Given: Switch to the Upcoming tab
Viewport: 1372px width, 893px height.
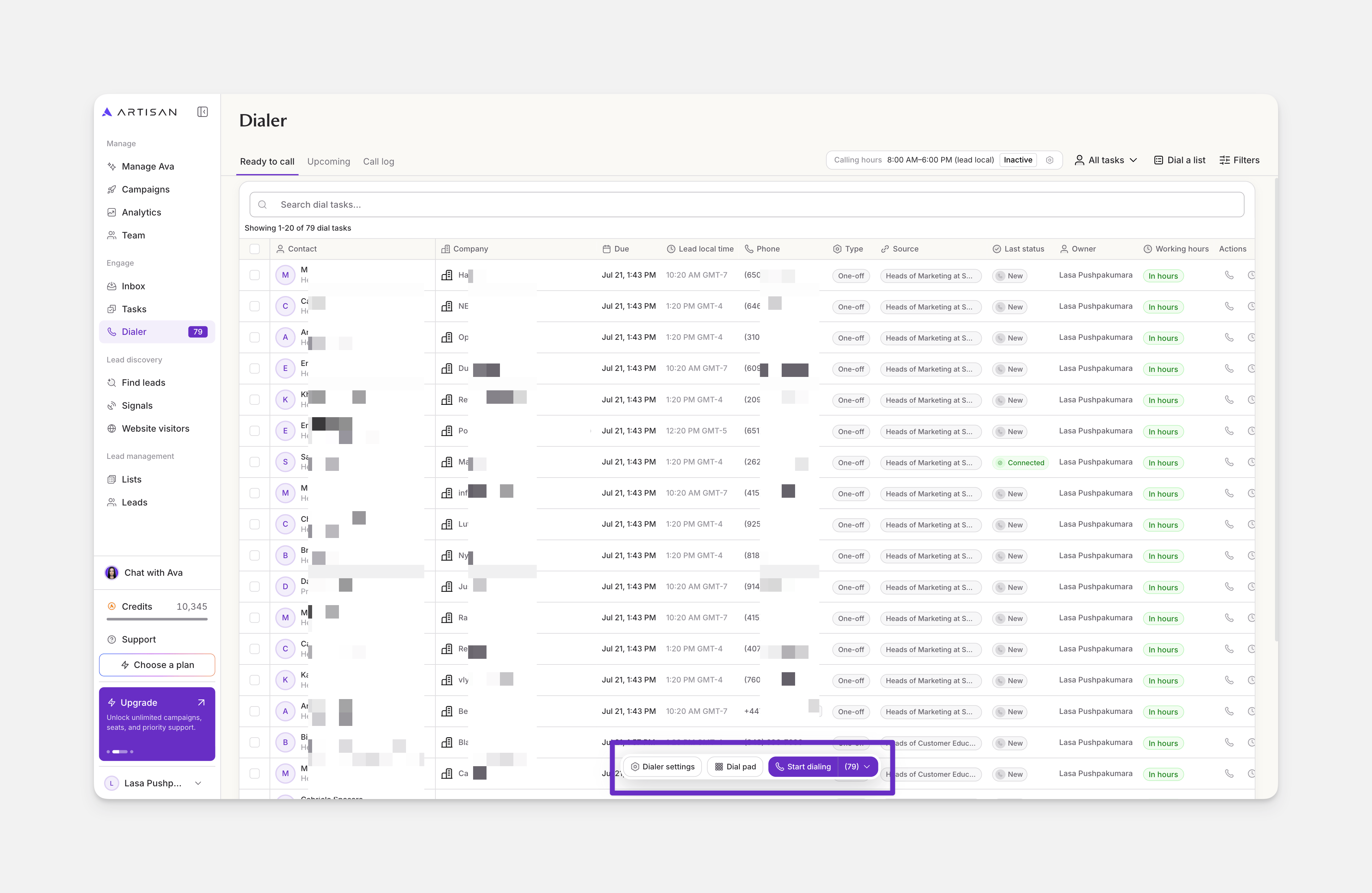Looking at the screenshot, I should (x=329, y=161).
